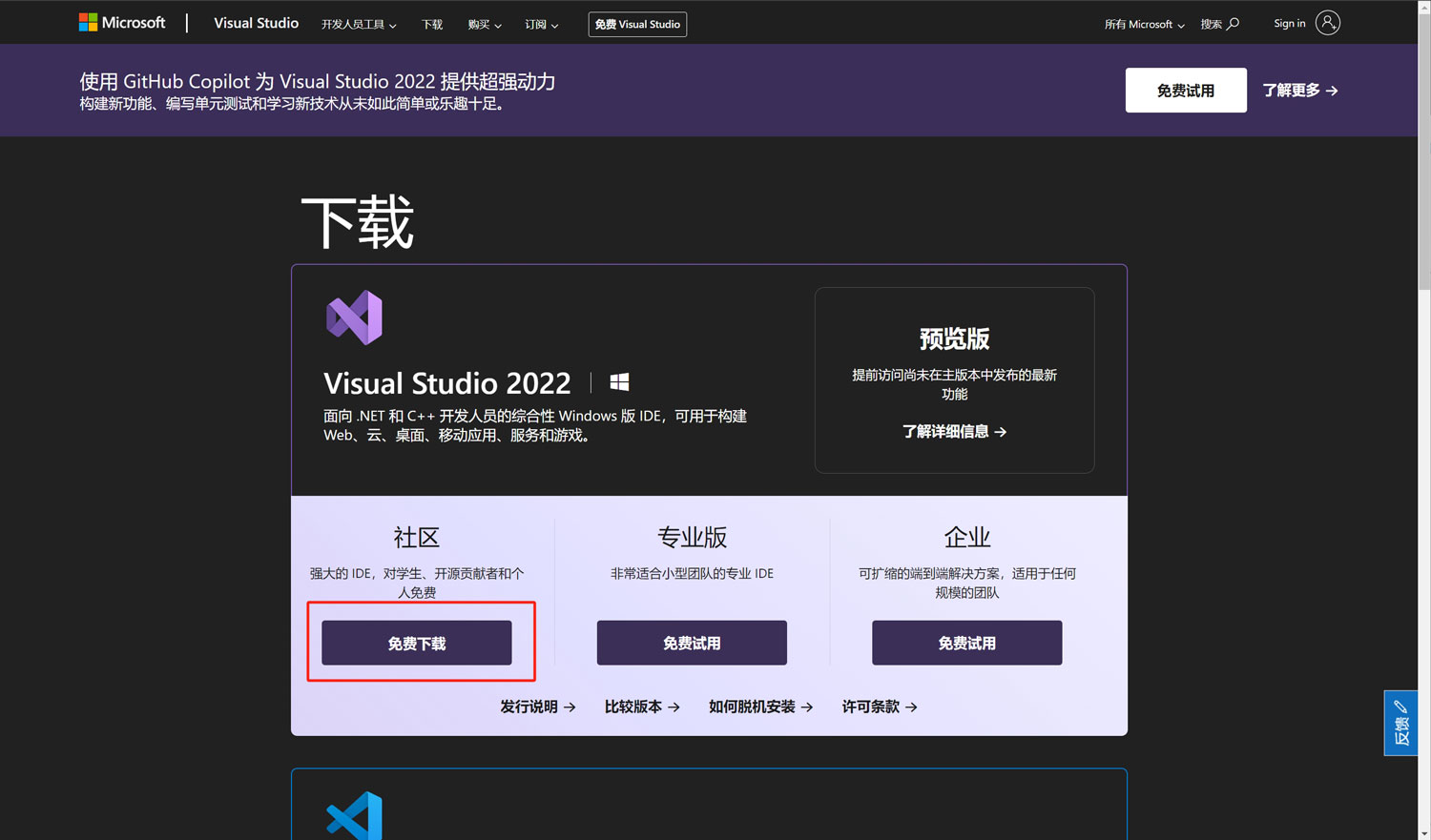Click the 比较版本 link
The width and height of the screenshot is (1431, 840).
pyautogui.click(x=641, y=707)
